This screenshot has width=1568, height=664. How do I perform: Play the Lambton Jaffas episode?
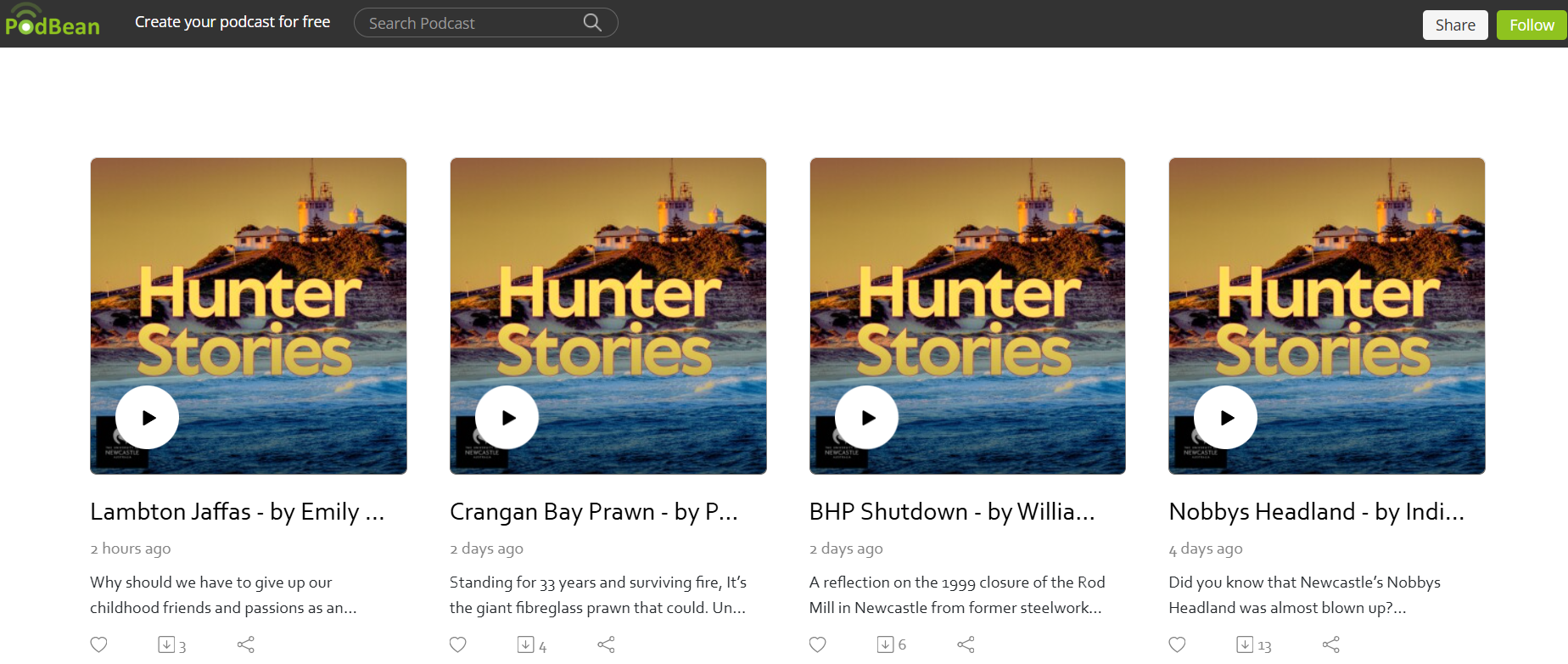[148, 418]
